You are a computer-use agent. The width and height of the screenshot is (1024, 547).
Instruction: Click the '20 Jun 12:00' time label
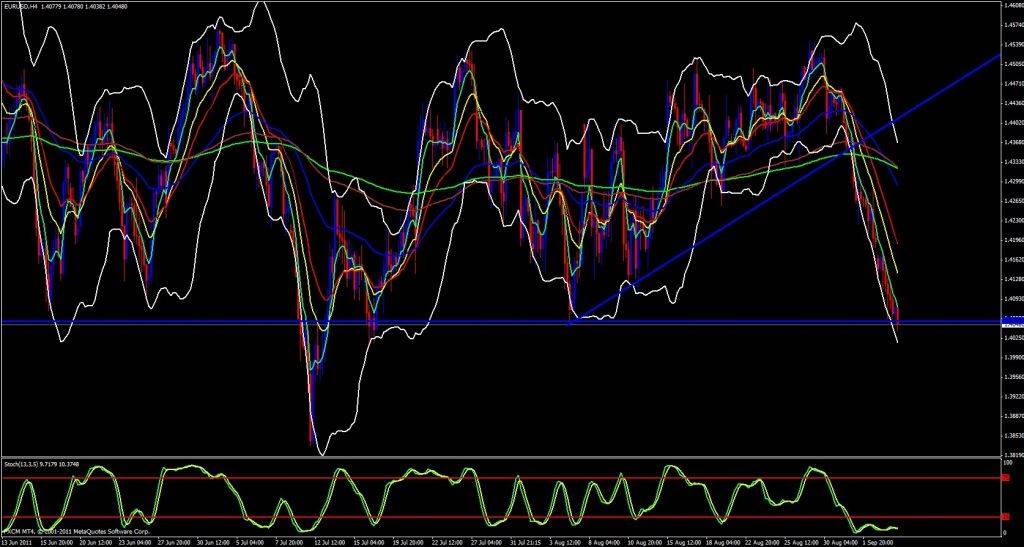pos(95,542)
